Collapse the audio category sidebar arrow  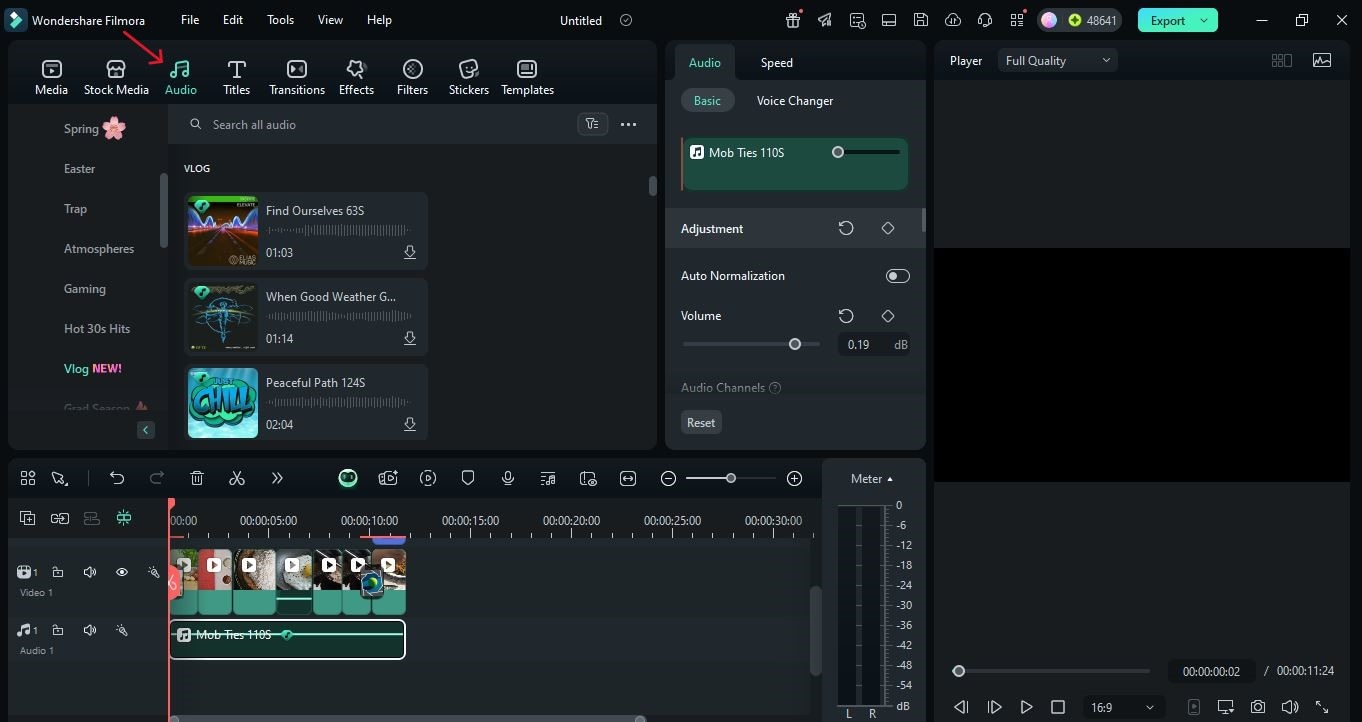[146, 430]
